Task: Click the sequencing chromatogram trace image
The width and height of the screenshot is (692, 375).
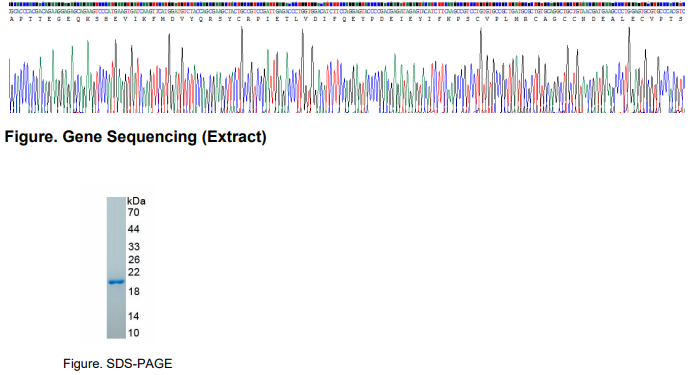Action: [347, 69]
